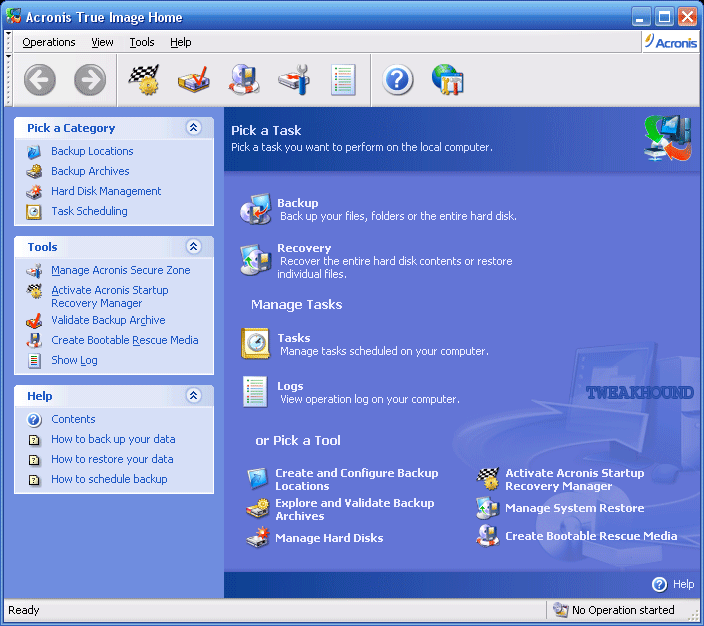
Task: Click the Tasks clock icon
Action: (x=255, y=344)
